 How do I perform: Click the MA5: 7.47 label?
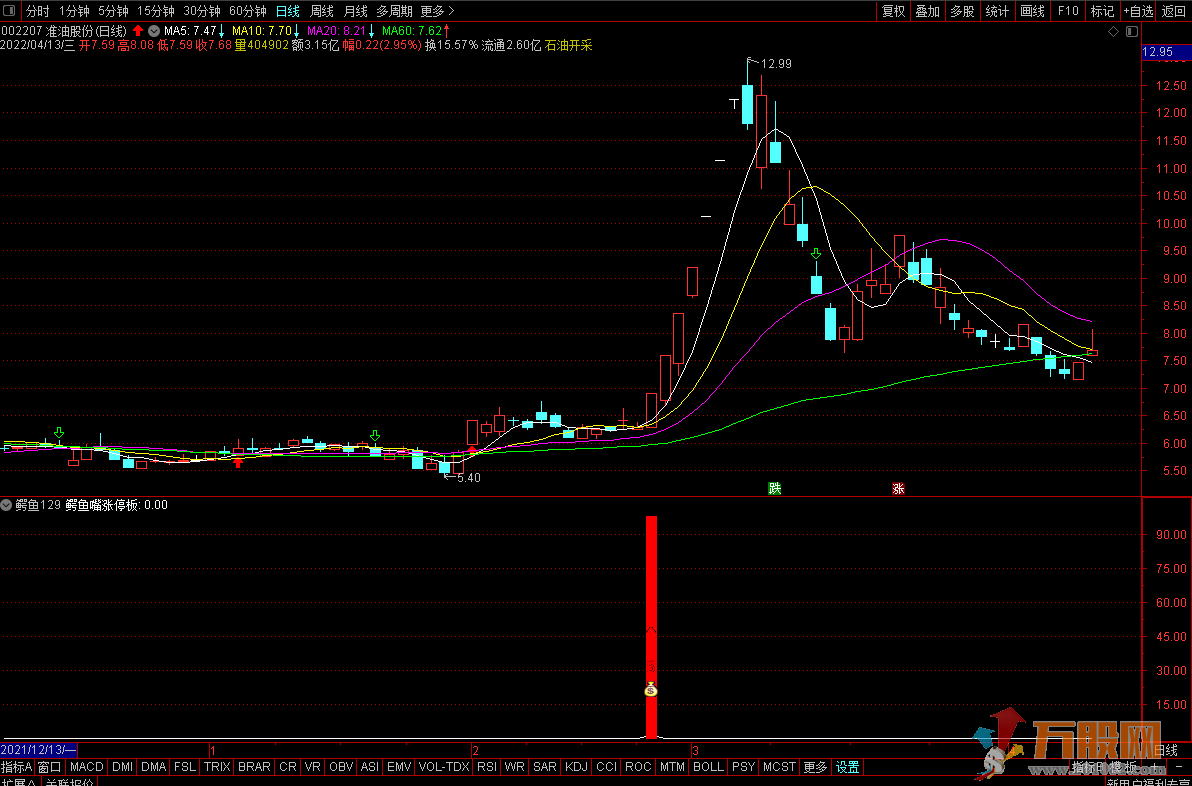point(191,31)
